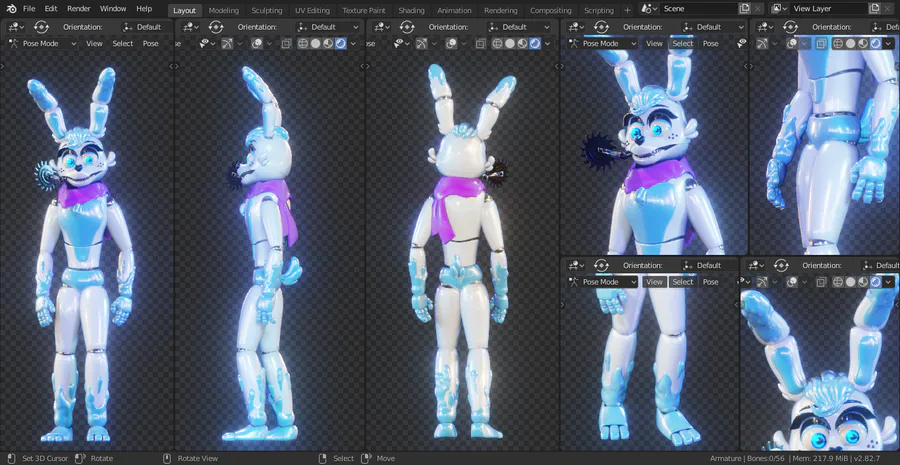Expand shading options arrow in back-view viewport
The height and width of the screenshot is (465, 900).
[x=548, y=44]
